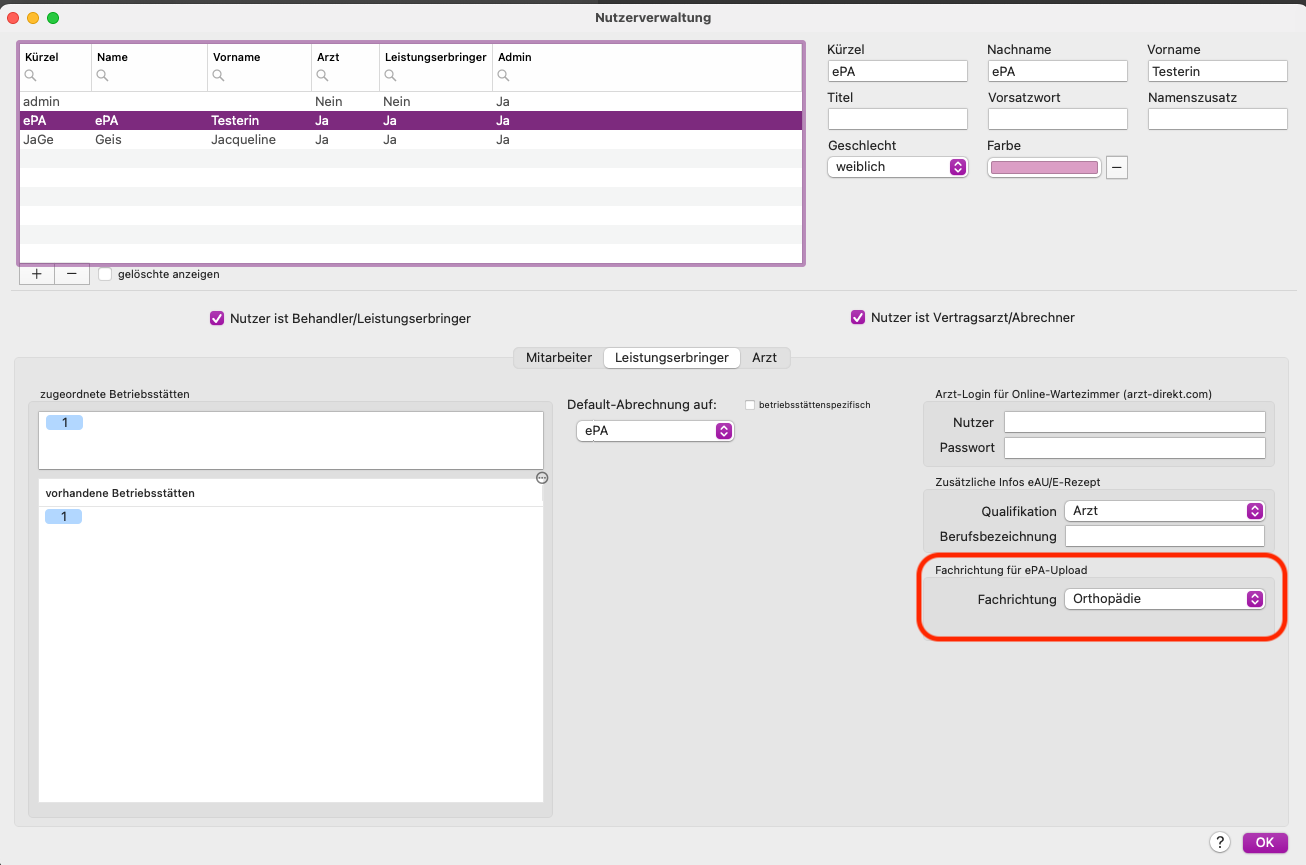Click search icon under Leistungserbringer column
The width and height of the screenshot is (1306, 865).
(391, 76)
